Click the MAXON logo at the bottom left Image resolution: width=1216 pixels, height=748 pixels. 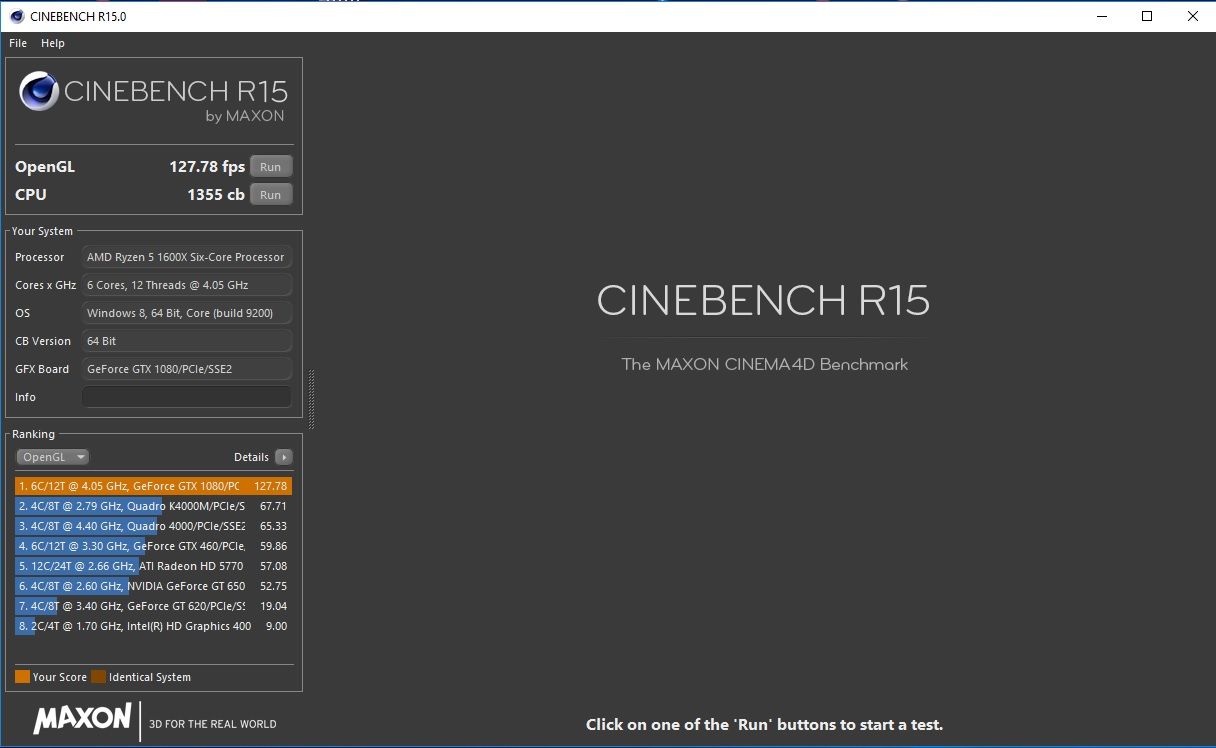pos(82,718)
